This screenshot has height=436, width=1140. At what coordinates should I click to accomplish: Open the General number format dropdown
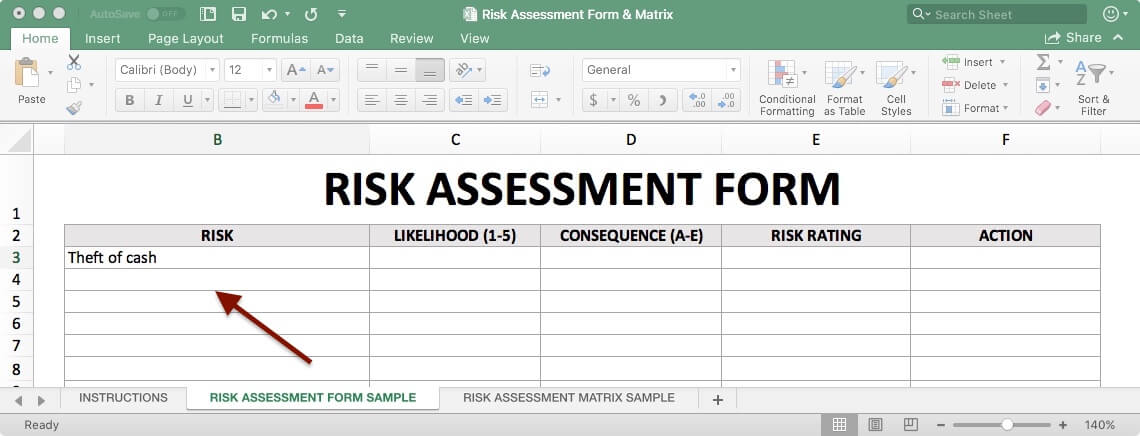[x=733, y=70]
